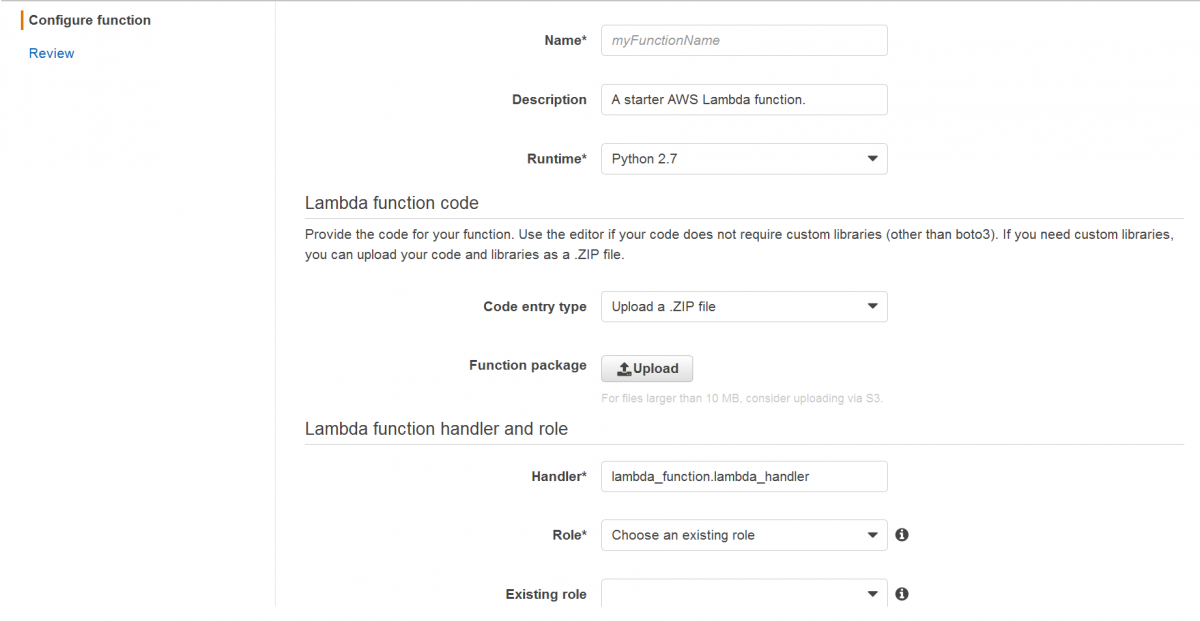Screen dimensions: 1200x621
Task: Click the info icon next to Existing role
Action: (901, 594)
